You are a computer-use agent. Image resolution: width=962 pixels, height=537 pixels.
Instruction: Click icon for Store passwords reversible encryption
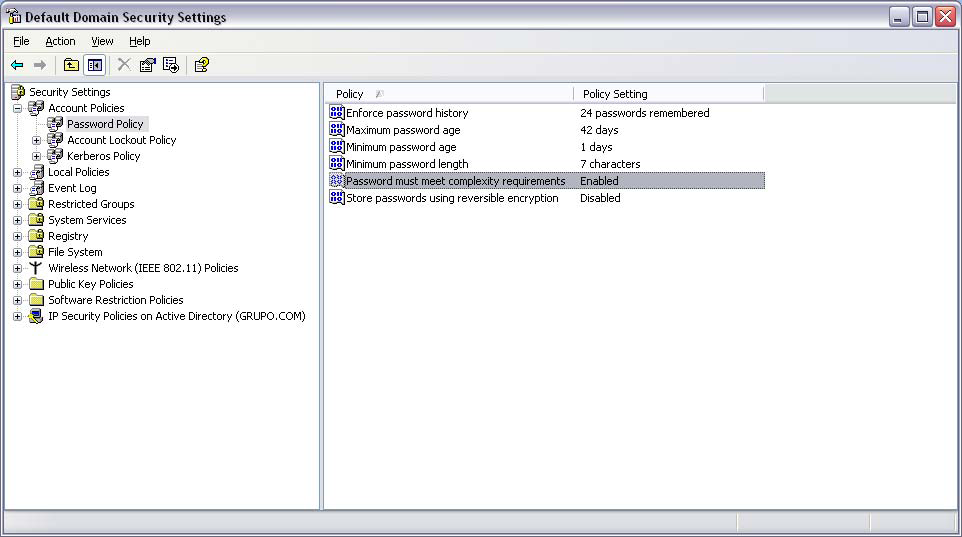tap(337, 198)
